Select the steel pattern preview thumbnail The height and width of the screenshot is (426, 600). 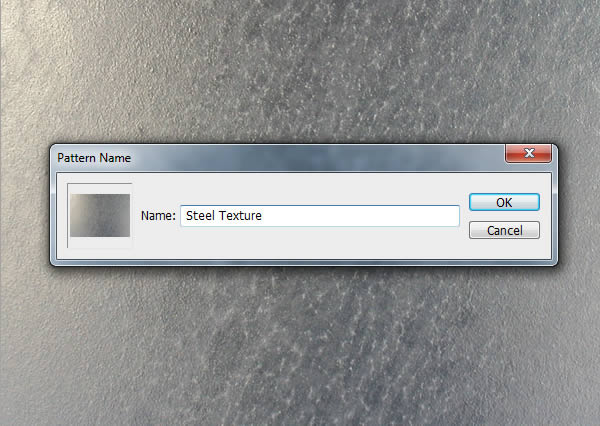tap(100, 215)
